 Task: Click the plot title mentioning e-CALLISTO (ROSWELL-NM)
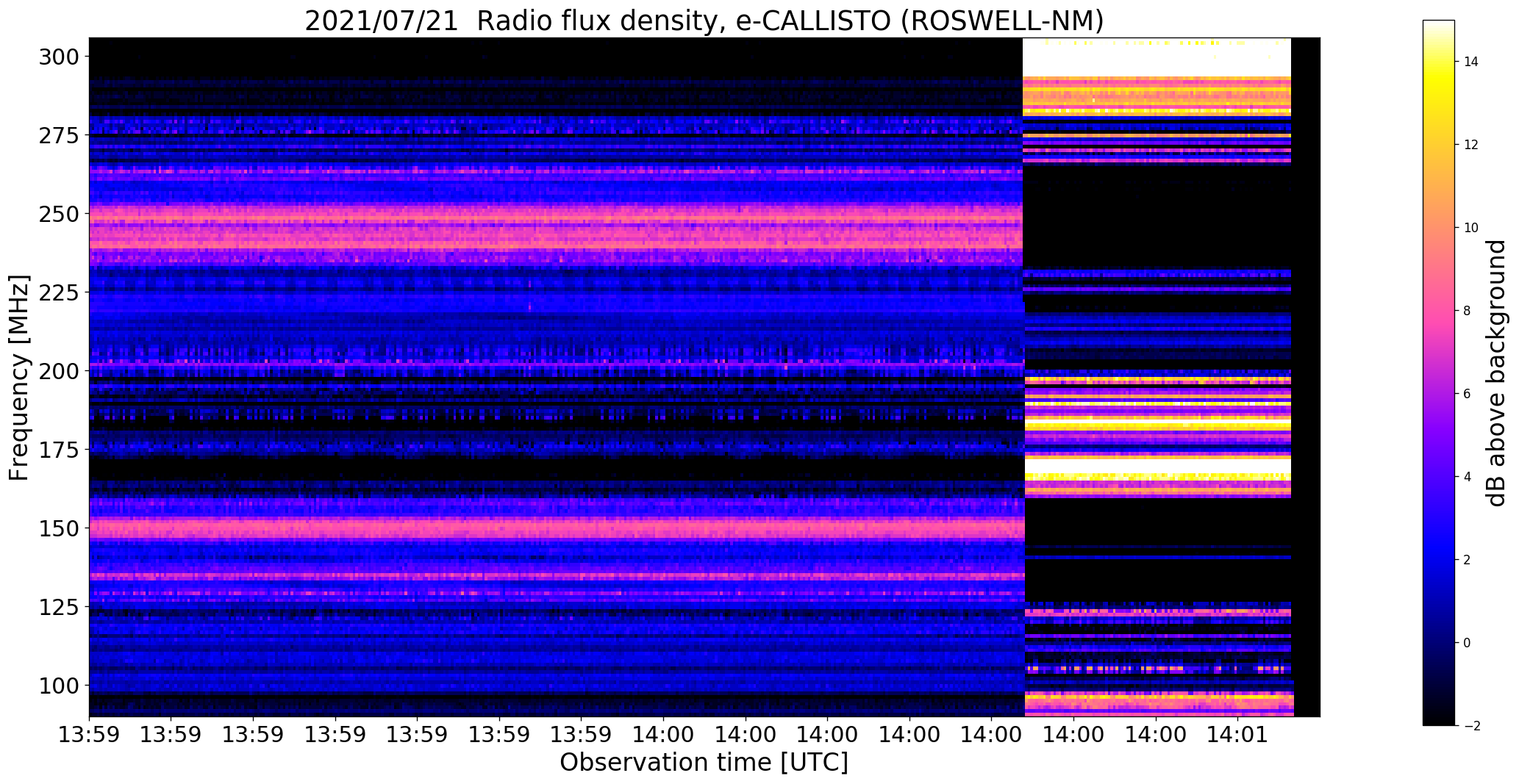tap(704, 21)
